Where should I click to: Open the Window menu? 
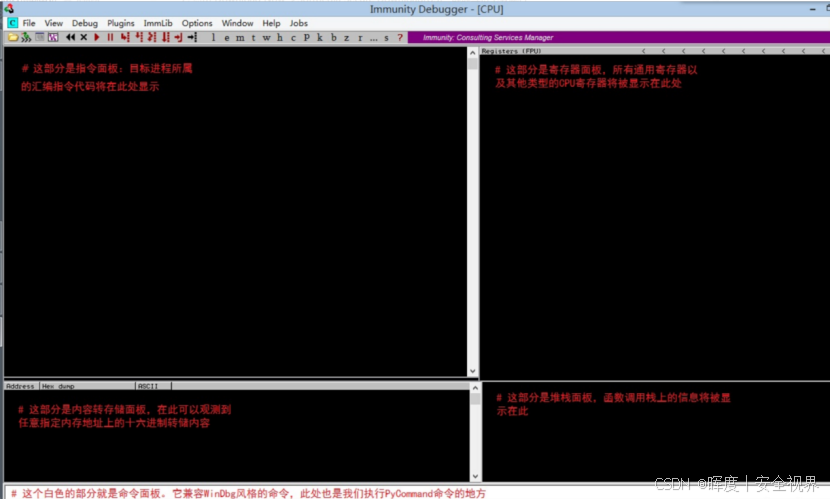[237, 23]
